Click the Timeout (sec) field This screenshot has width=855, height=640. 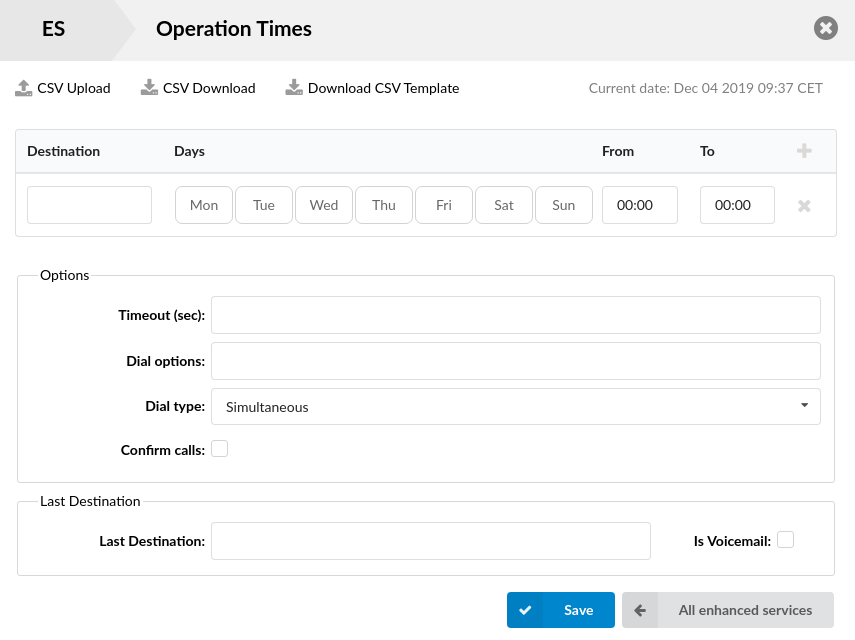coord(515,315)
